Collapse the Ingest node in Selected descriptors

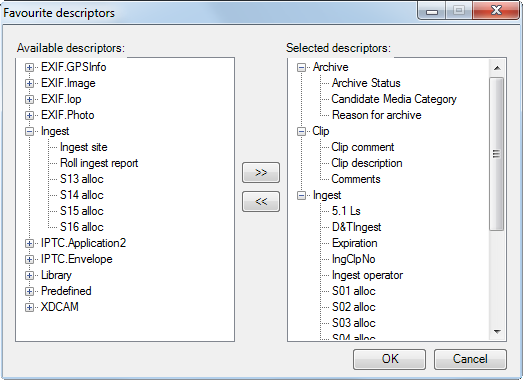(301, 196)
